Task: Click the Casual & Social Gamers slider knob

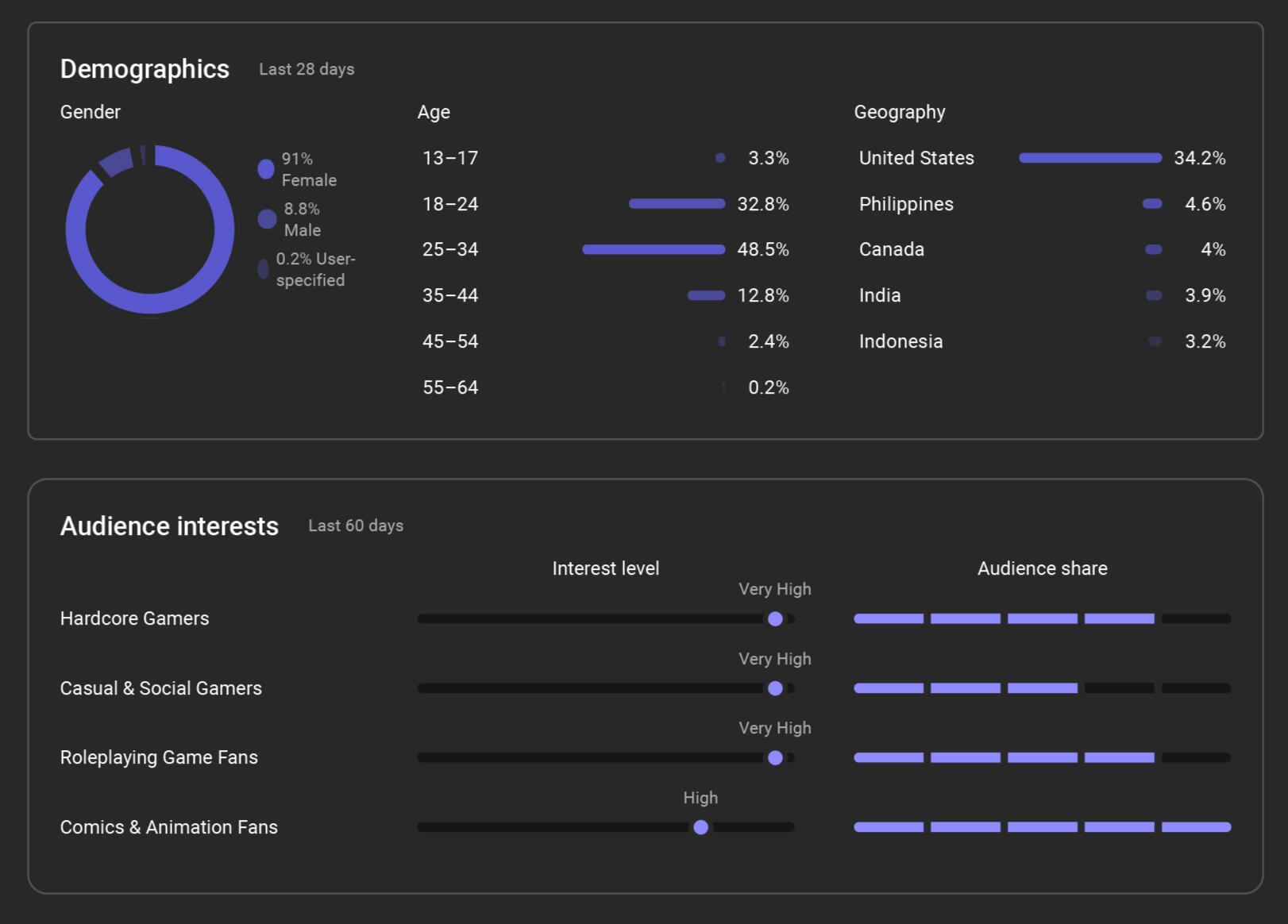Action: click(x=775, y=688)
